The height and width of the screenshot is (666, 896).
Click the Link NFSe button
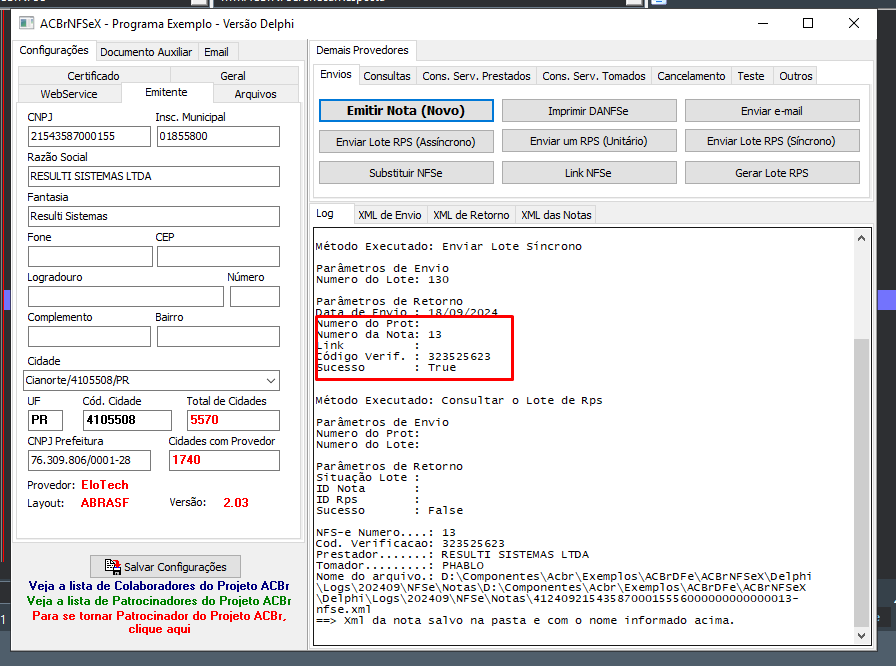589,172
